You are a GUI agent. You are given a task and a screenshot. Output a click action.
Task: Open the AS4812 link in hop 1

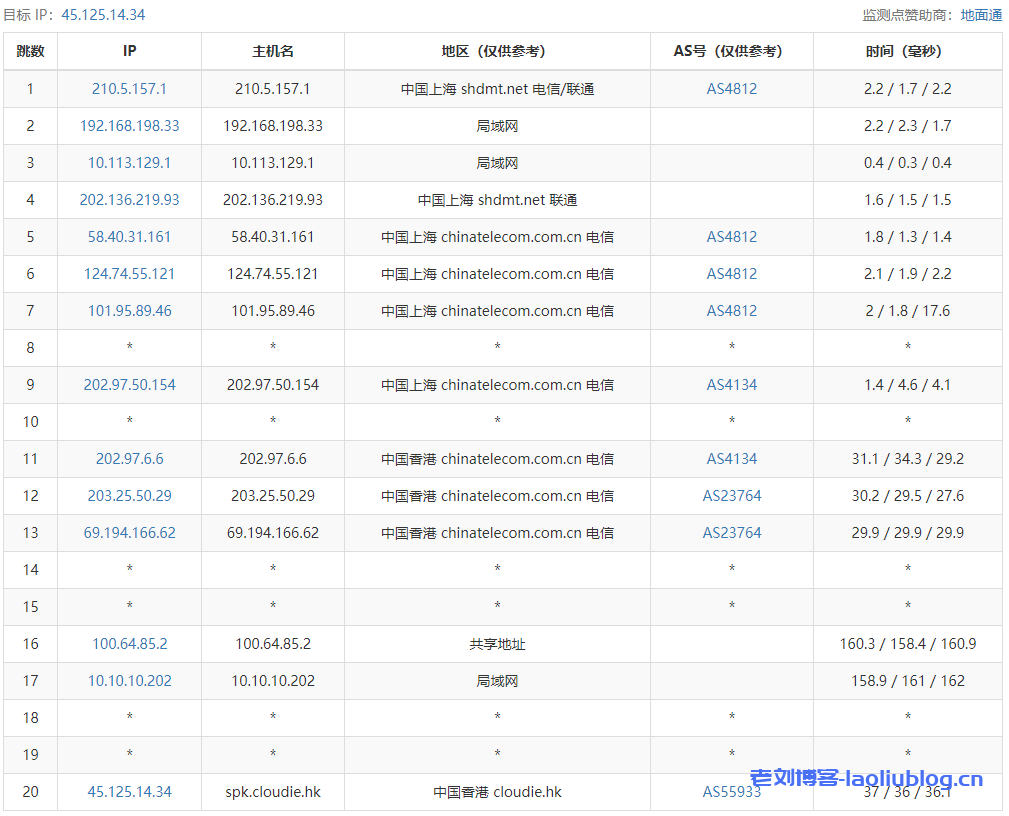tap(731, 89)
